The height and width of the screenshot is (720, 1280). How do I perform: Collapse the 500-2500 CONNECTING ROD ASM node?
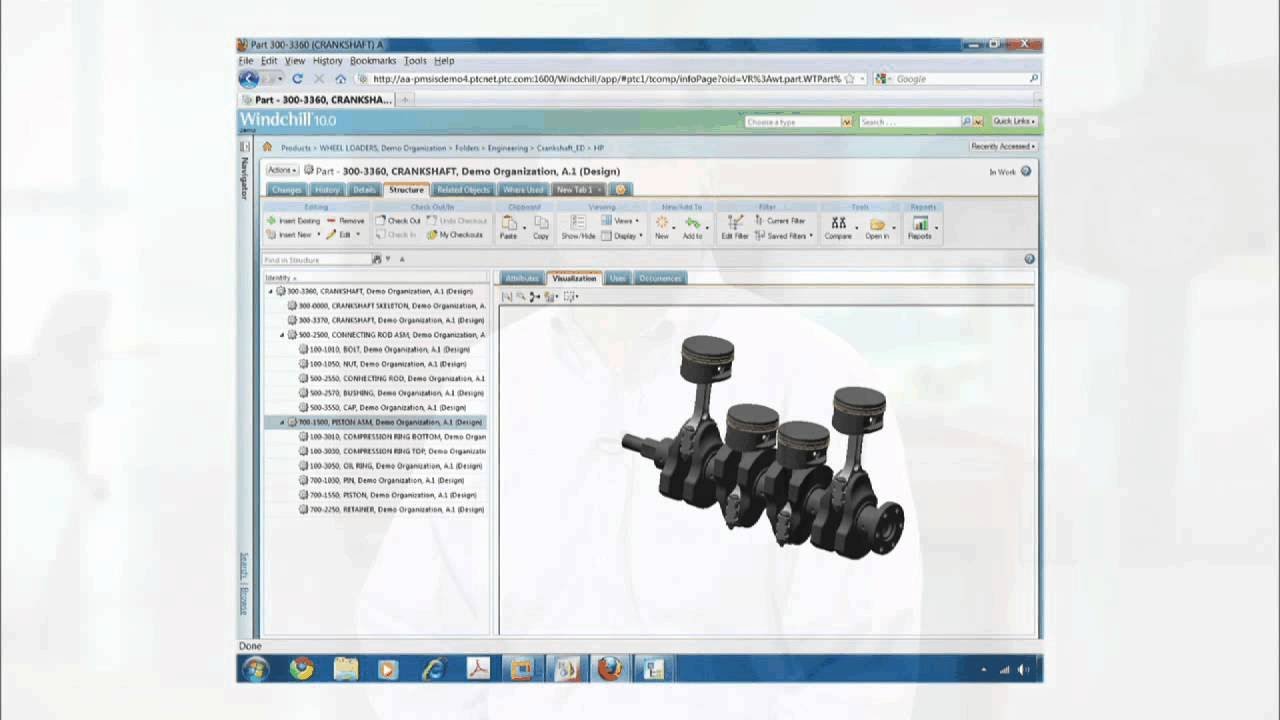pyautogui.click(x=282, y=335)
